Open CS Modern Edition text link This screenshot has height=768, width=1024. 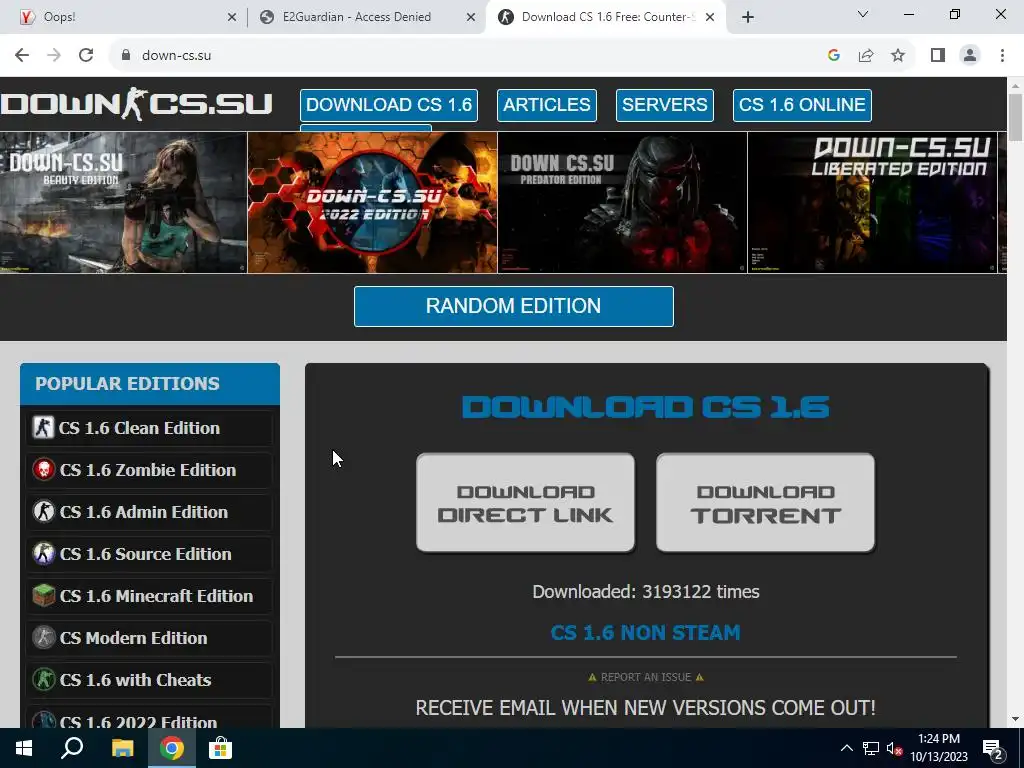[x=134, y=637]
